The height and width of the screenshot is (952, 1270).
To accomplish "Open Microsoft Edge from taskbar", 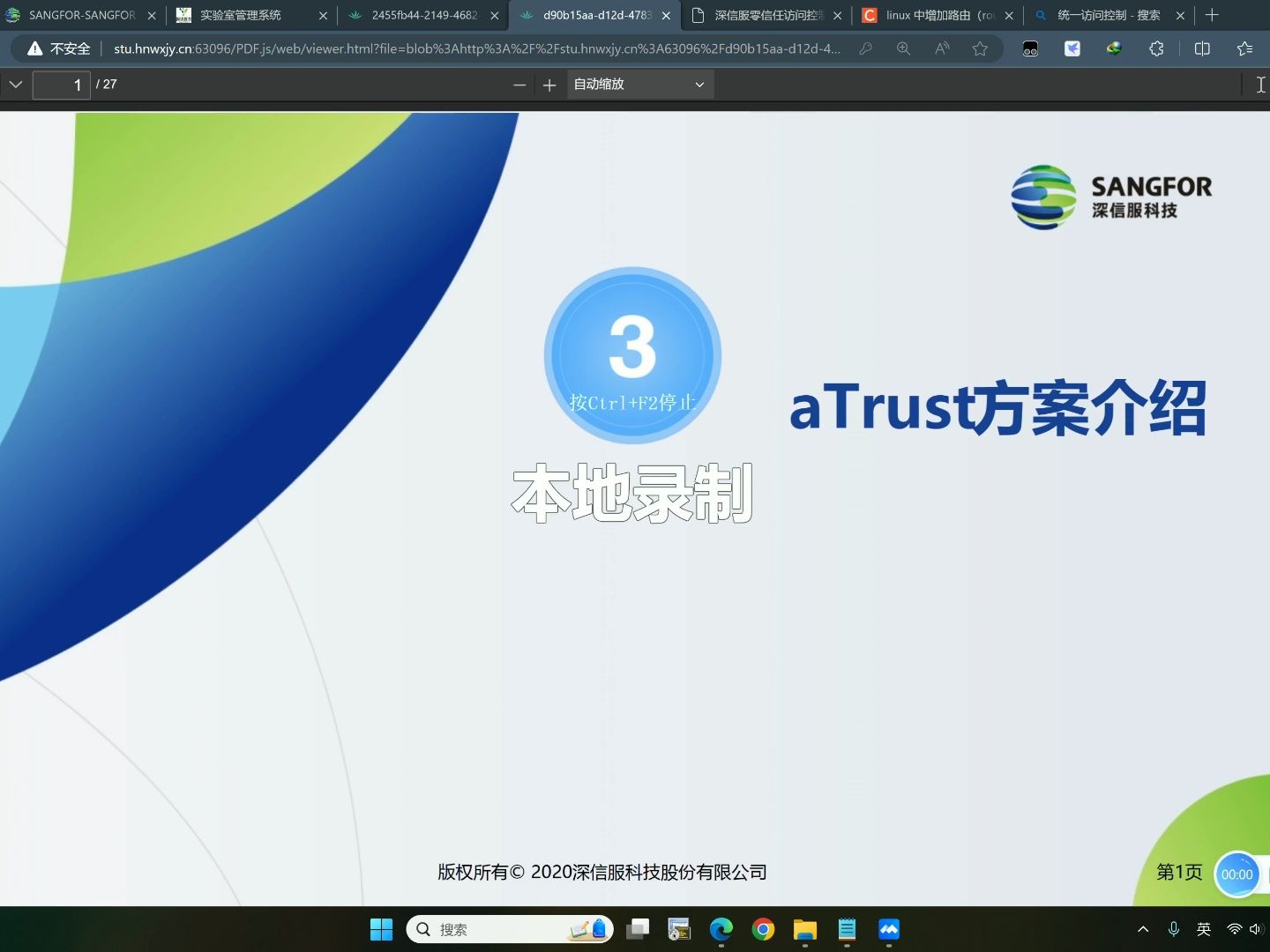I will pyautogui.click(x=721, y=929).
